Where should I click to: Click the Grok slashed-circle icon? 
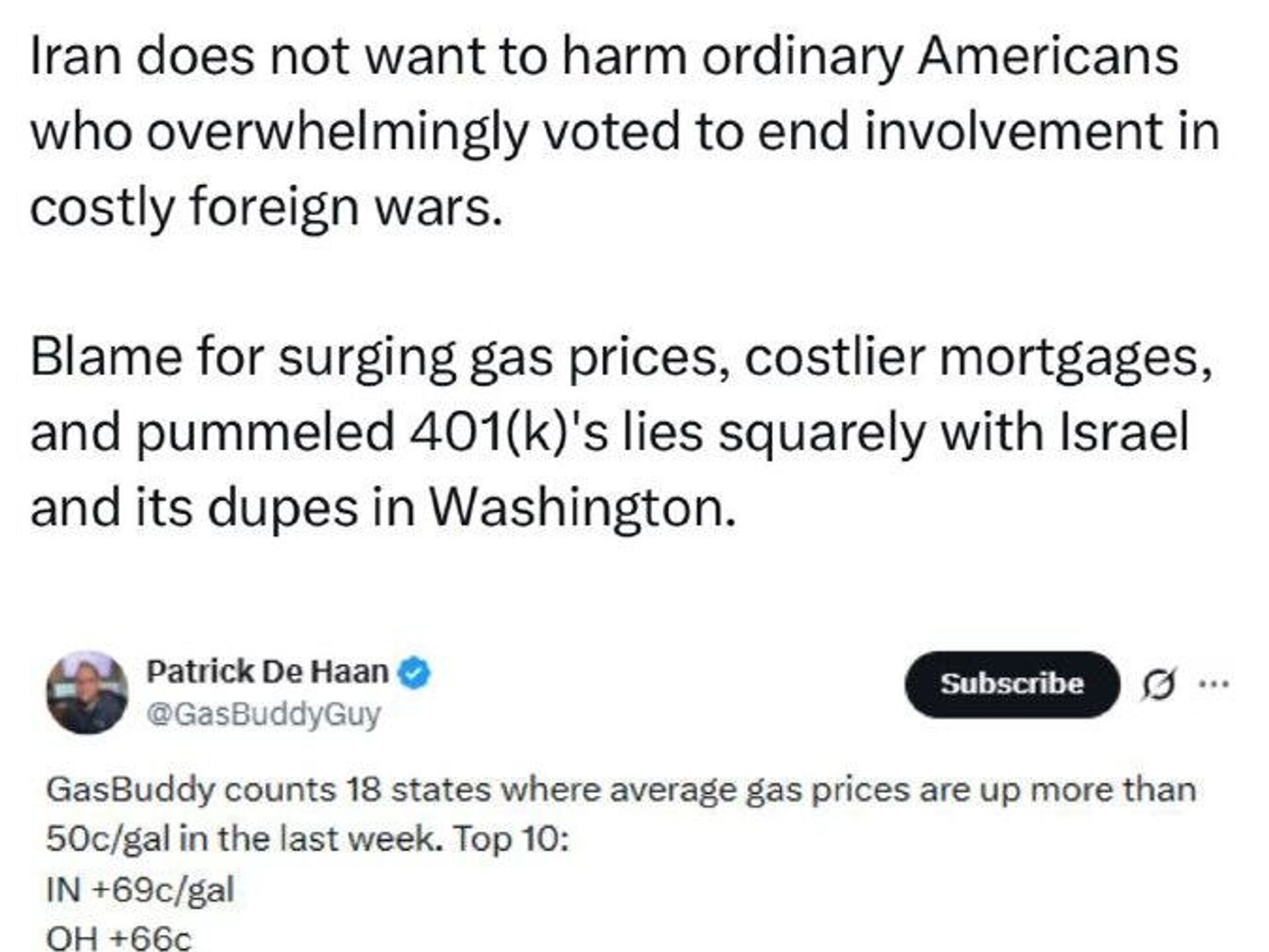(x=1159, y=684)
